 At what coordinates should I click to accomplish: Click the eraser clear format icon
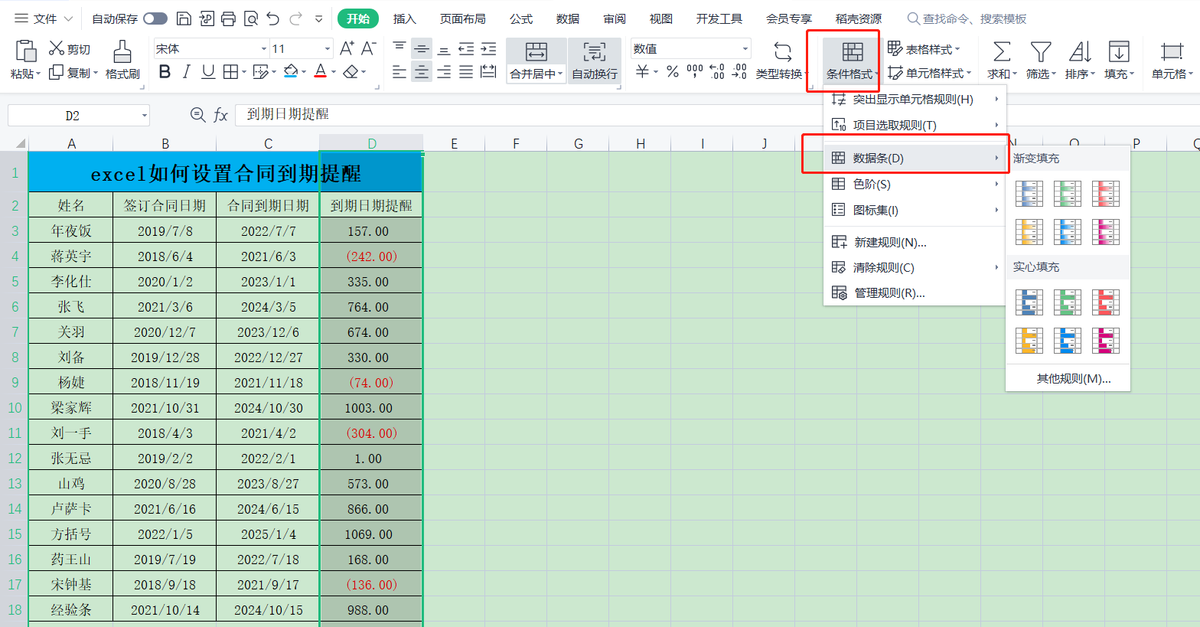pos(350,72)
